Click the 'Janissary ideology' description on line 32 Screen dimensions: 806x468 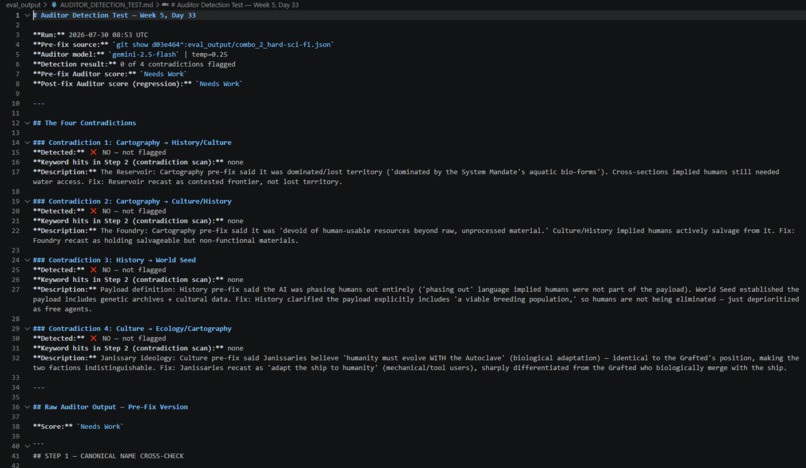pos(416,363)
